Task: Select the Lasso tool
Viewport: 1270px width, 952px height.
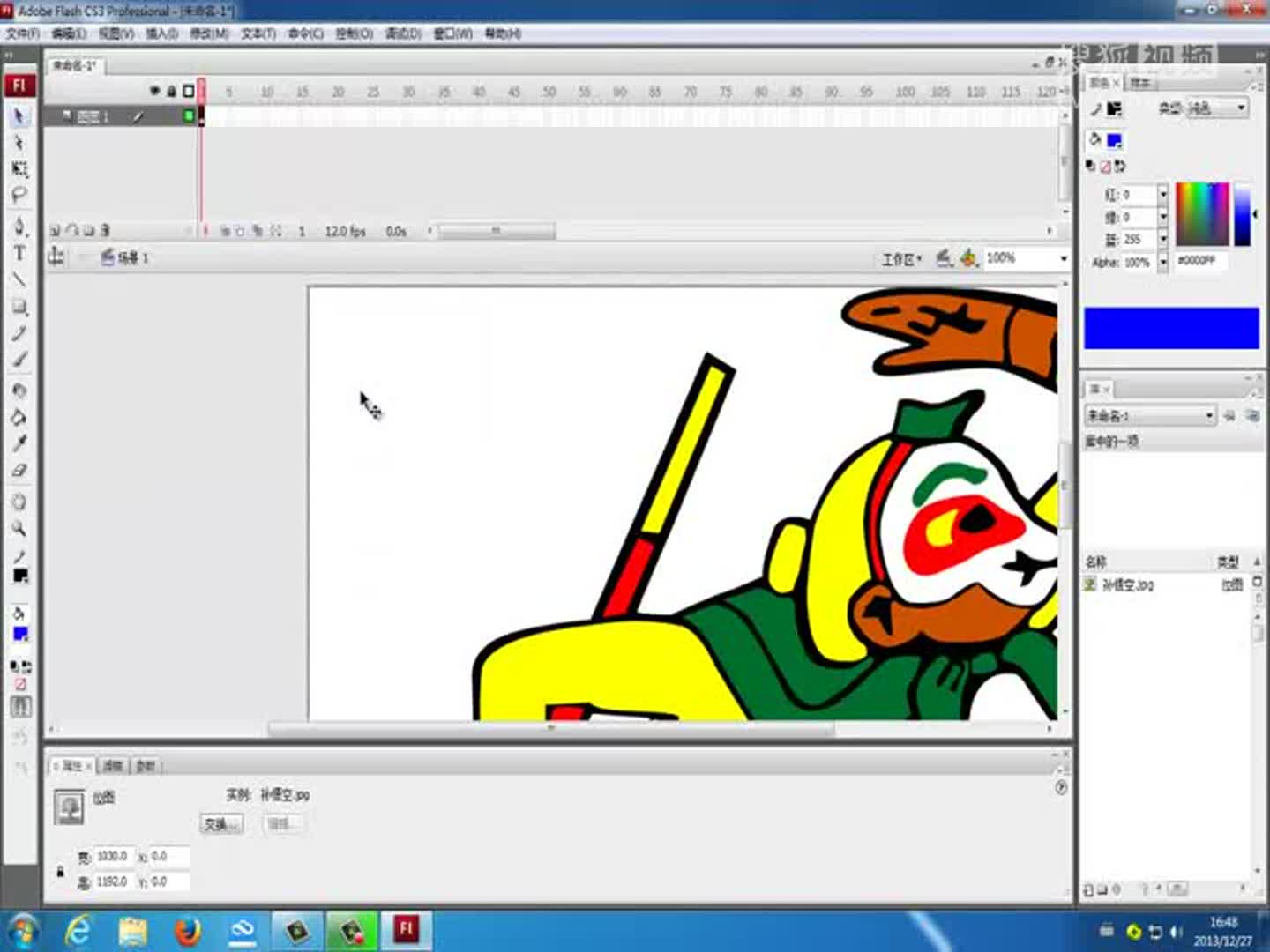Action: 19,194
